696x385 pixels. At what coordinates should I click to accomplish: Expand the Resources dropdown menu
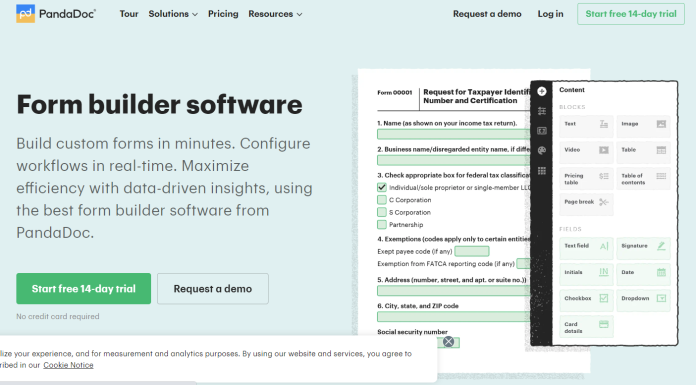[275, 14]
